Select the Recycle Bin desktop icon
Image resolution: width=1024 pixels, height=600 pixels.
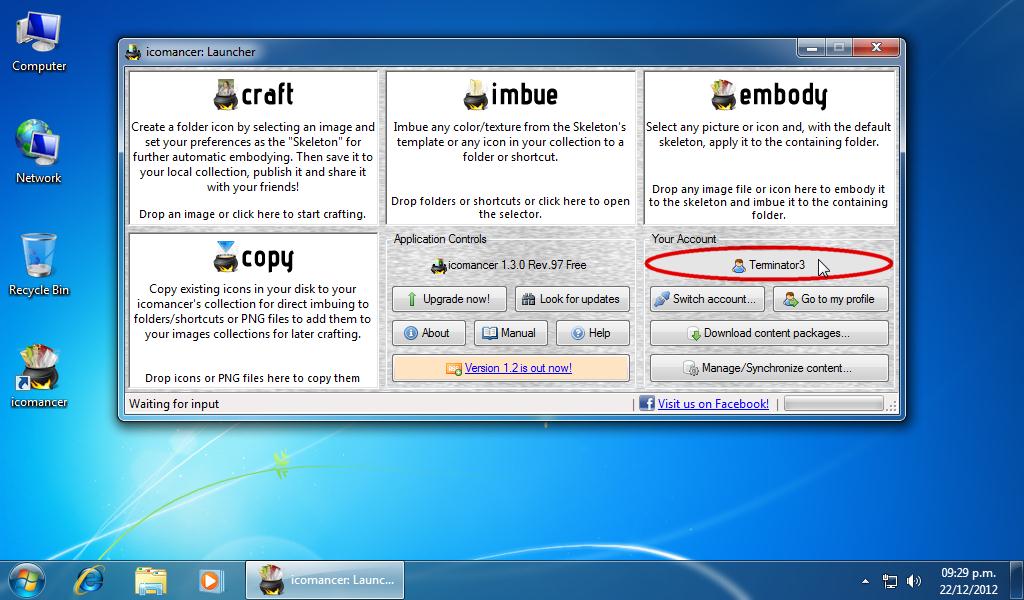click(39, 265)
